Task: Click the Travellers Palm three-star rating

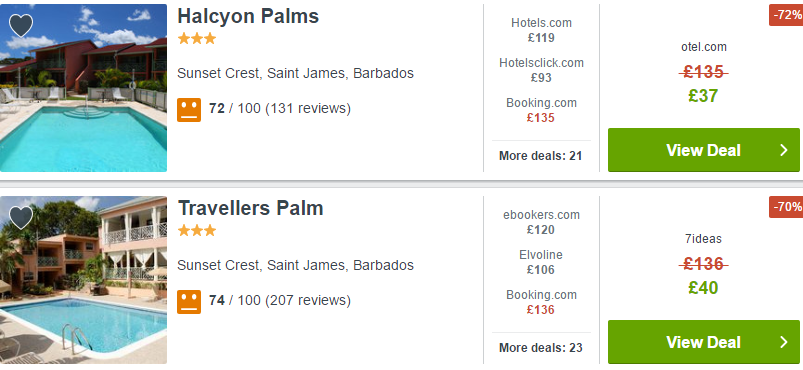Action: coord(197,231)
